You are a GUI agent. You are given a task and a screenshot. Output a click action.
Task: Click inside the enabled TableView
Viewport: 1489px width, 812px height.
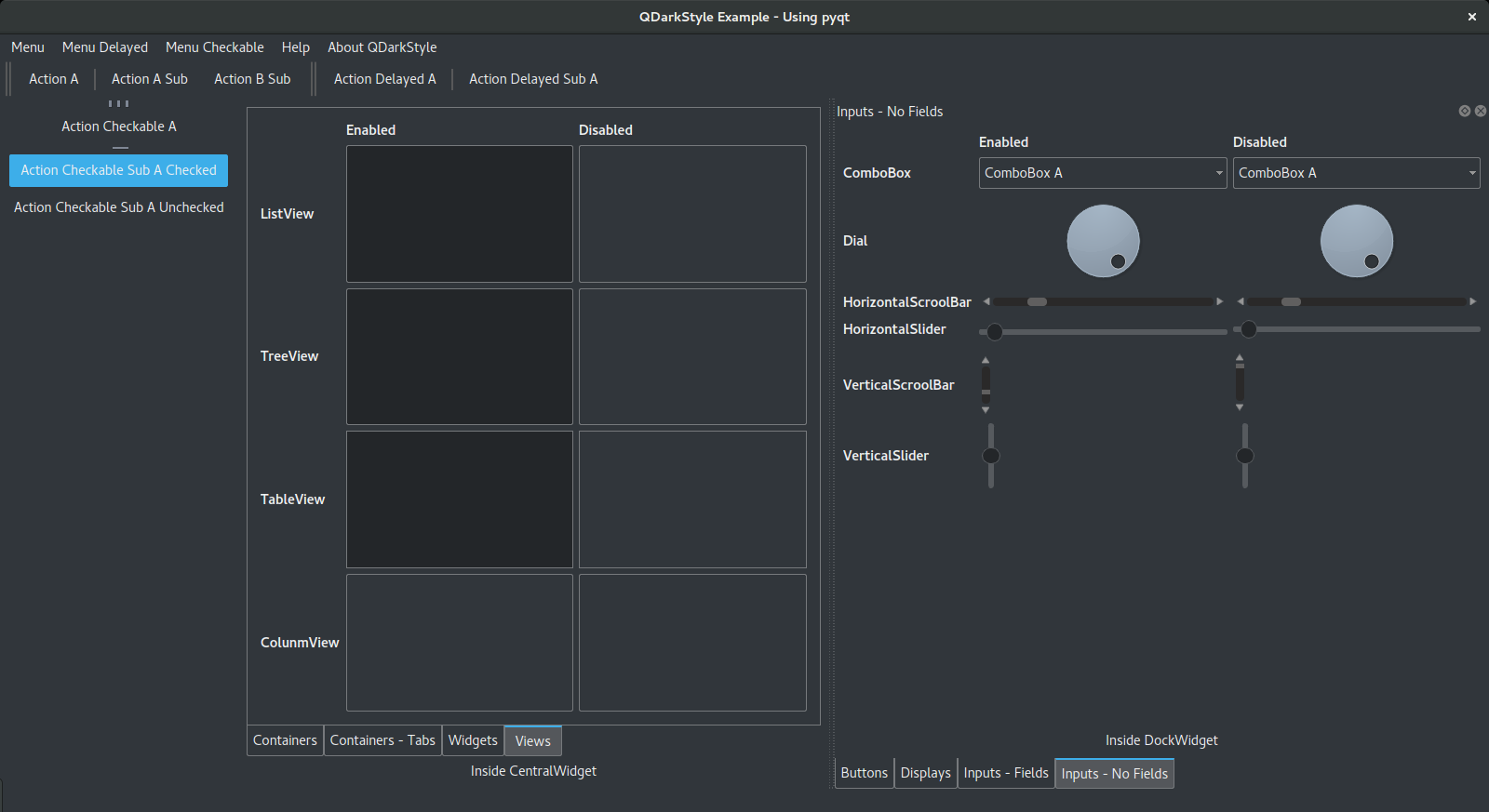click(x=460, y=499)
